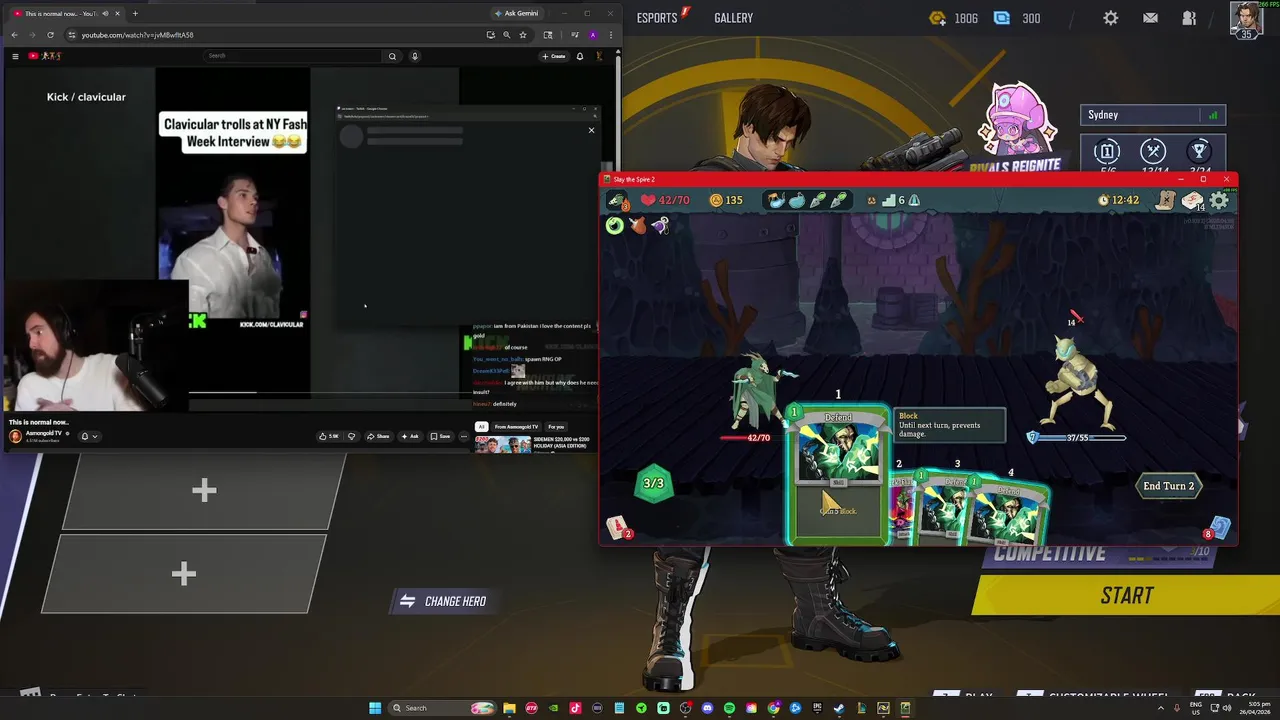
Task: Click the Chrome address bar URL
Action: pos(137,35)
